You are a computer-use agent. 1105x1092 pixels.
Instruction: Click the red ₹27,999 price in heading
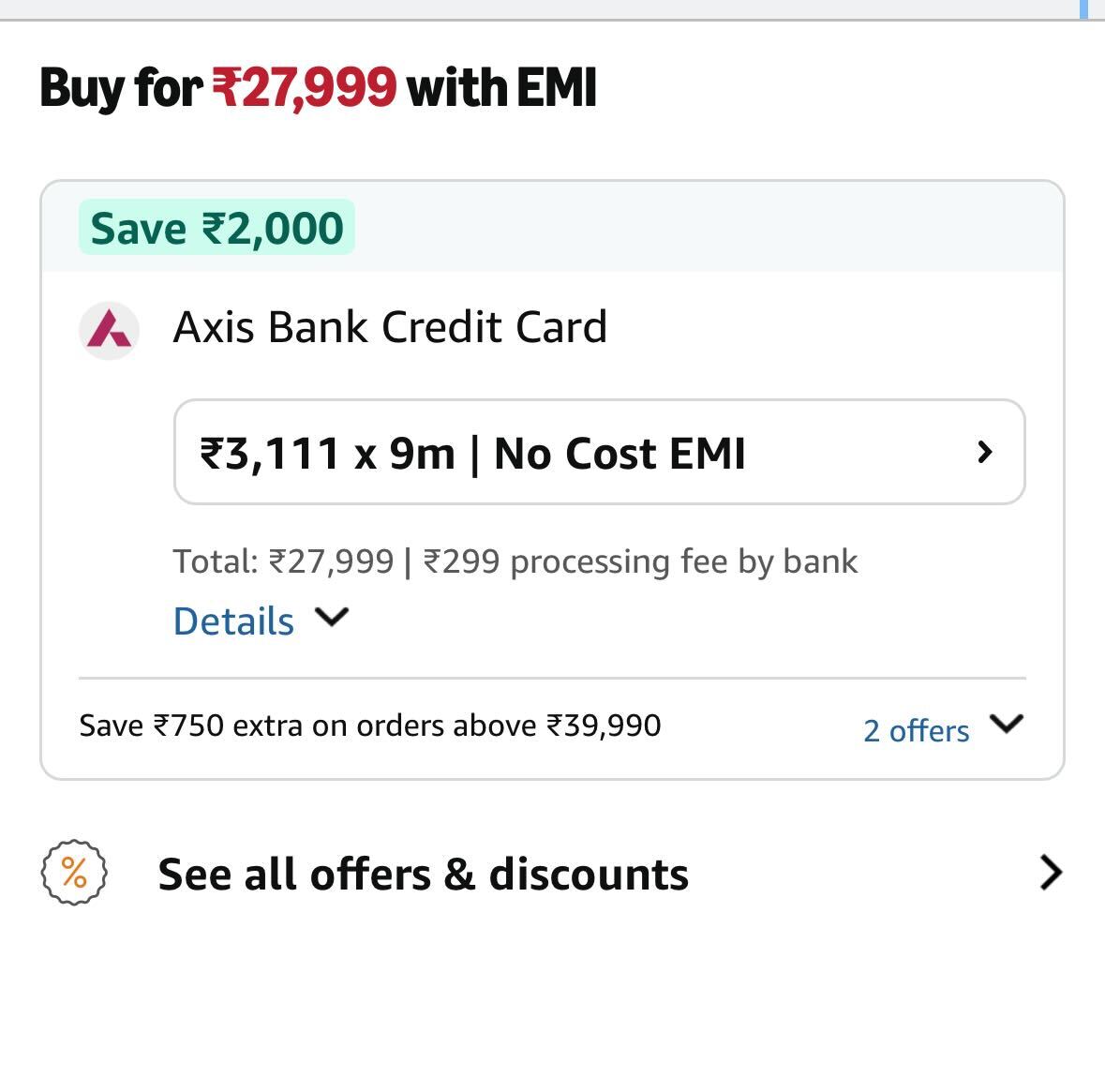pos(305,88)
